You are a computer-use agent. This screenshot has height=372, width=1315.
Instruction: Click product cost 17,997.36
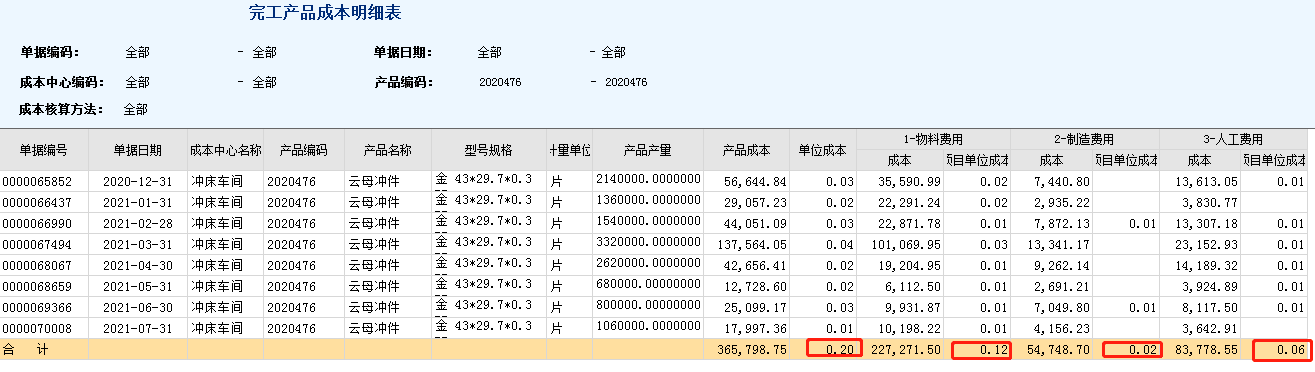click(755, 328)
